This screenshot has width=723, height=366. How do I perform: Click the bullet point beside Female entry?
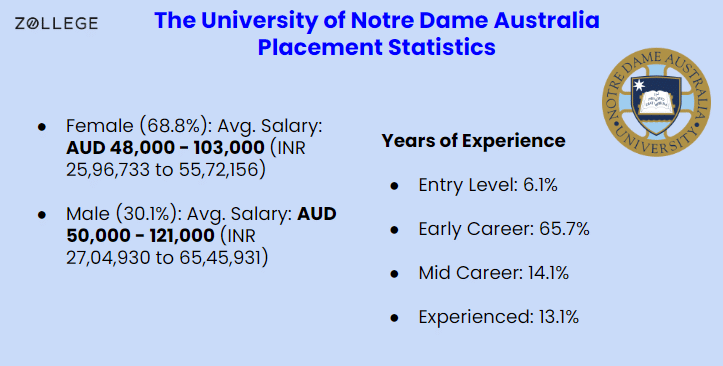tap(42, 126)
